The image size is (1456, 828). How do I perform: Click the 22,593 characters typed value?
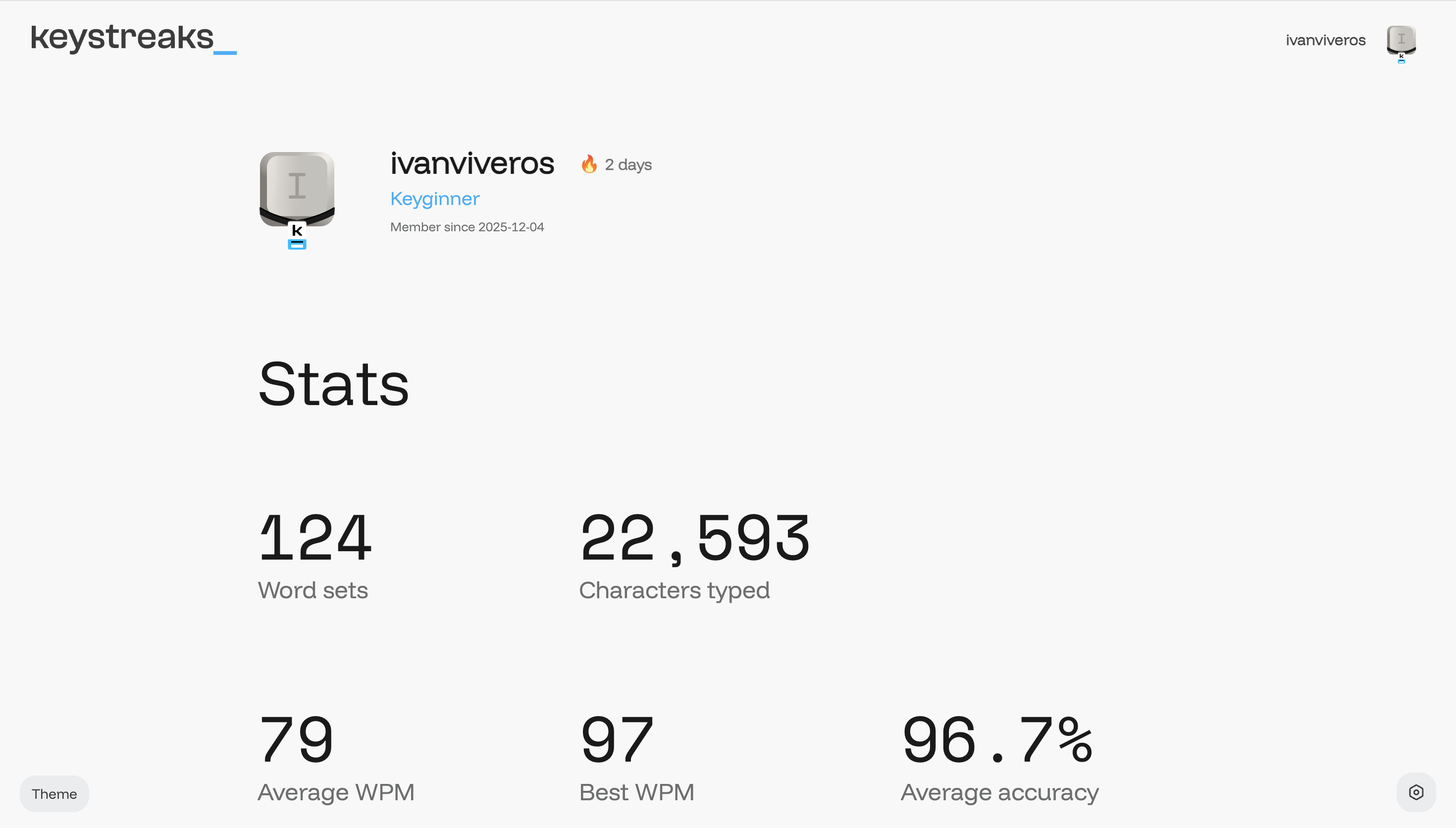click(694, 537)
